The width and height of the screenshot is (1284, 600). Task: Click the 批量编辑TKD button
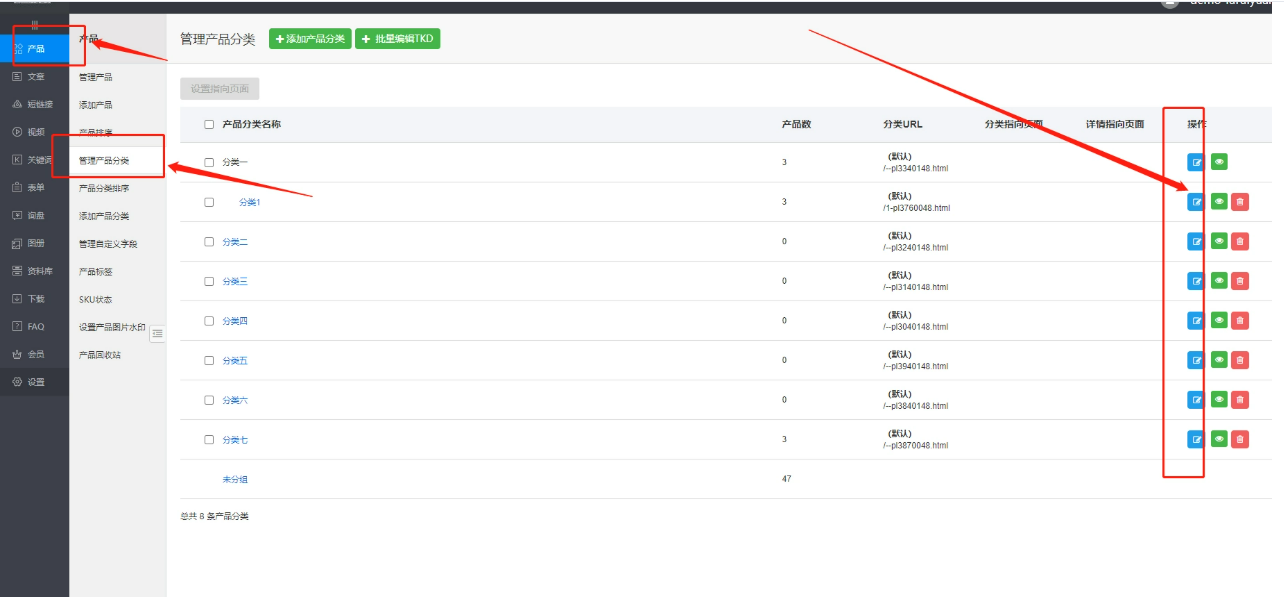[x=397, y=39]
